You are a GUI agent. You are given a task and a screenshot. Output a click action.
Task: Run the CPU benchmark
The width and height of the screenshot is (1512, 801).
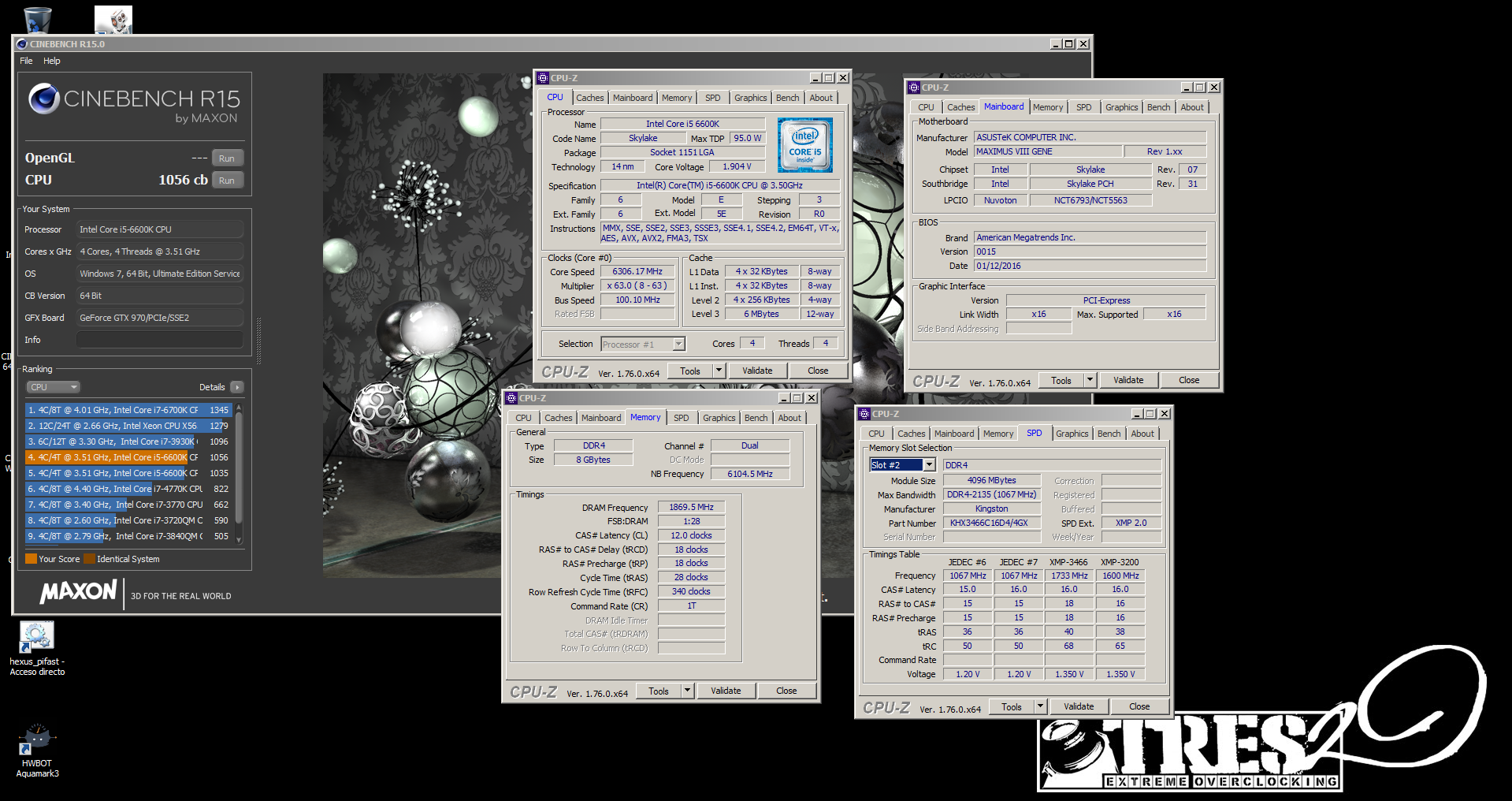(x=227, y=180)
